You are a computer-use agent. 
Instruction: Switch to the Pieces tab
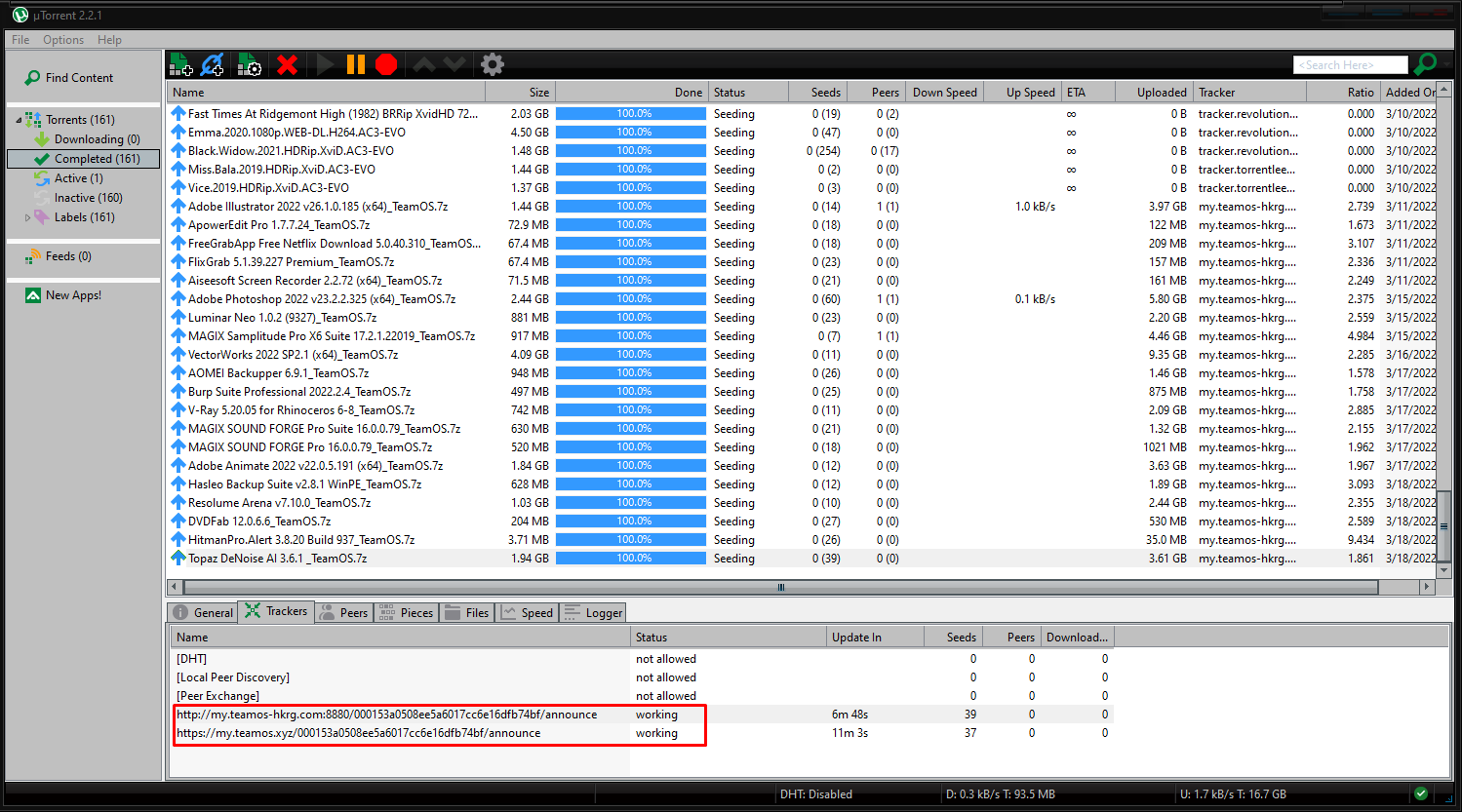[x=406, y=613]
